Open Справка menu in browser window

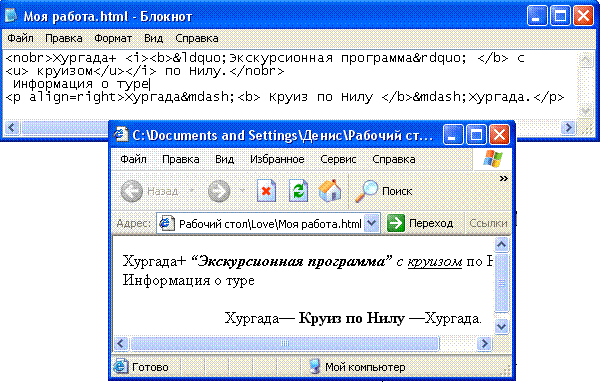tap(394, 159)
